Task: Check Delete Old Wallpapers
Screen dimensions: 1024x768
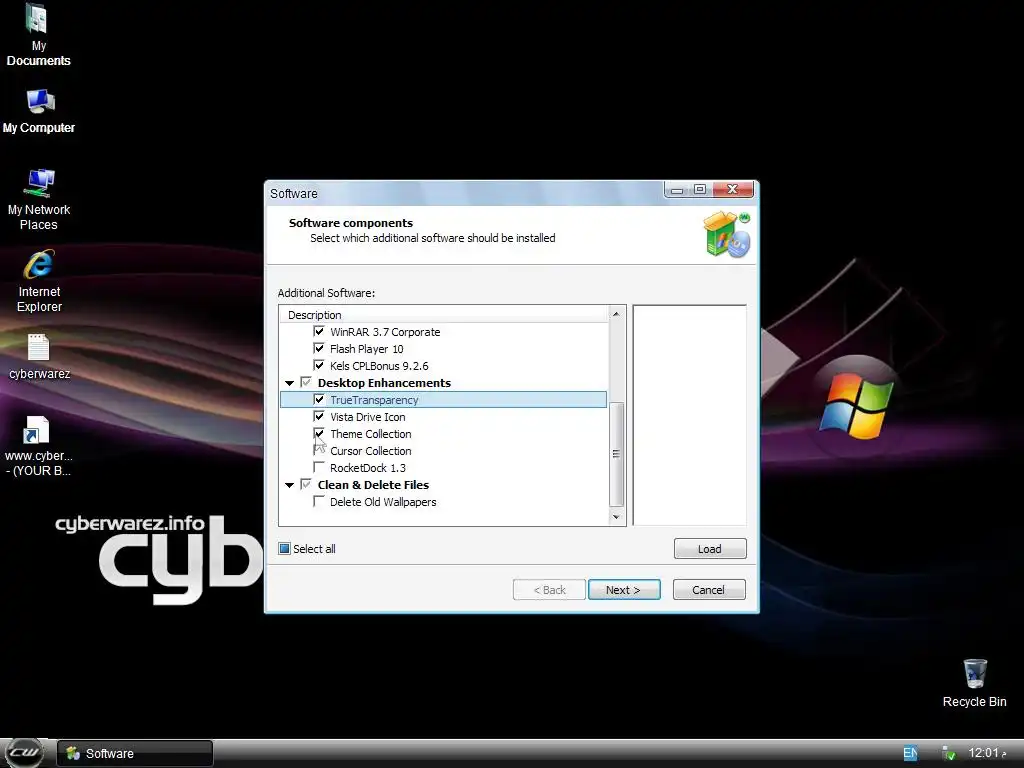Action: 319,501
